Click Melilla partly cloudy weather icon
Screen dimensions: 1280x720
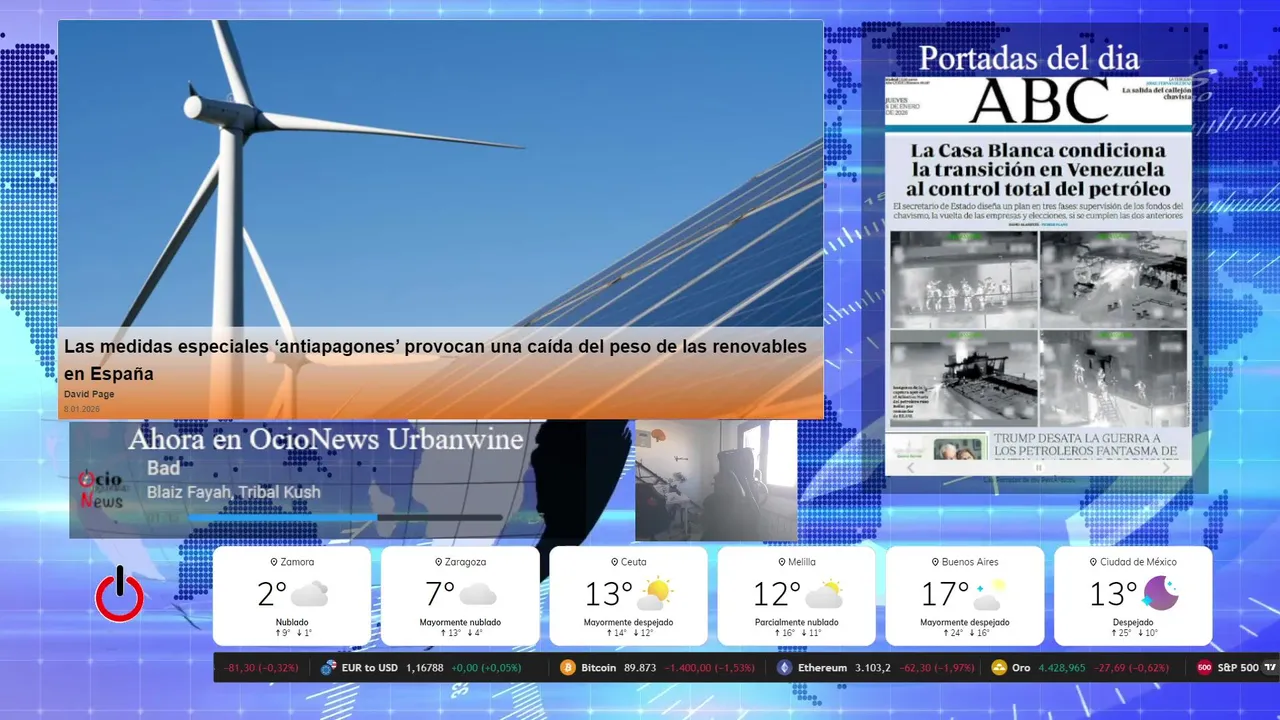(823, 594)
